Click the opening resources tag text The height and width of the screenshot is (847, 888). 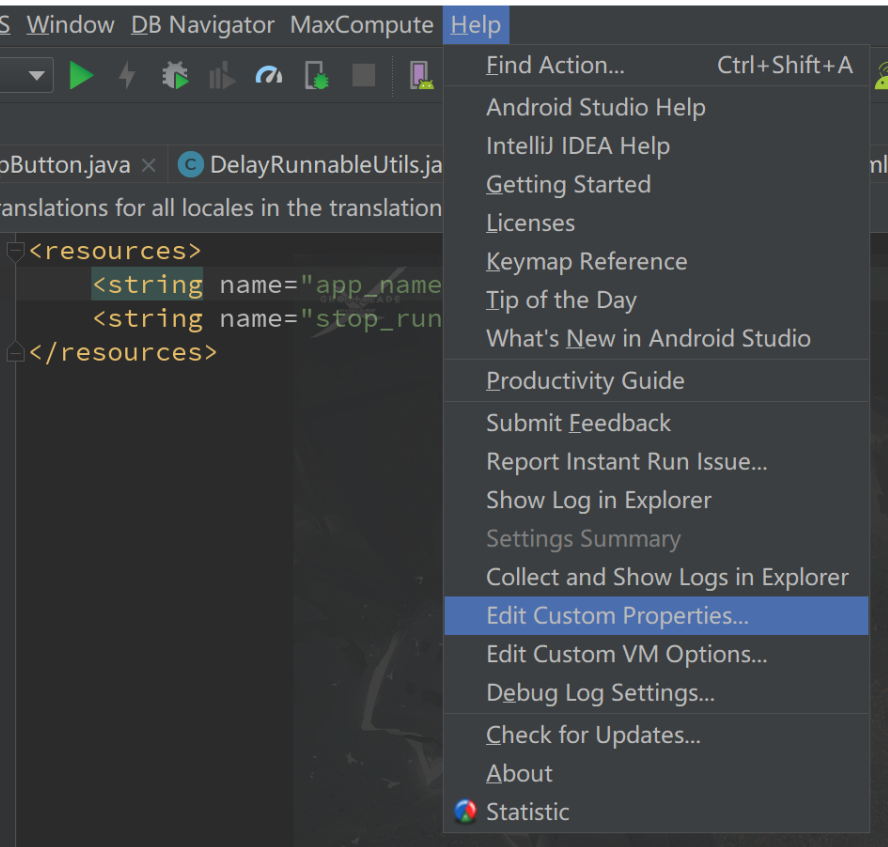115,250
